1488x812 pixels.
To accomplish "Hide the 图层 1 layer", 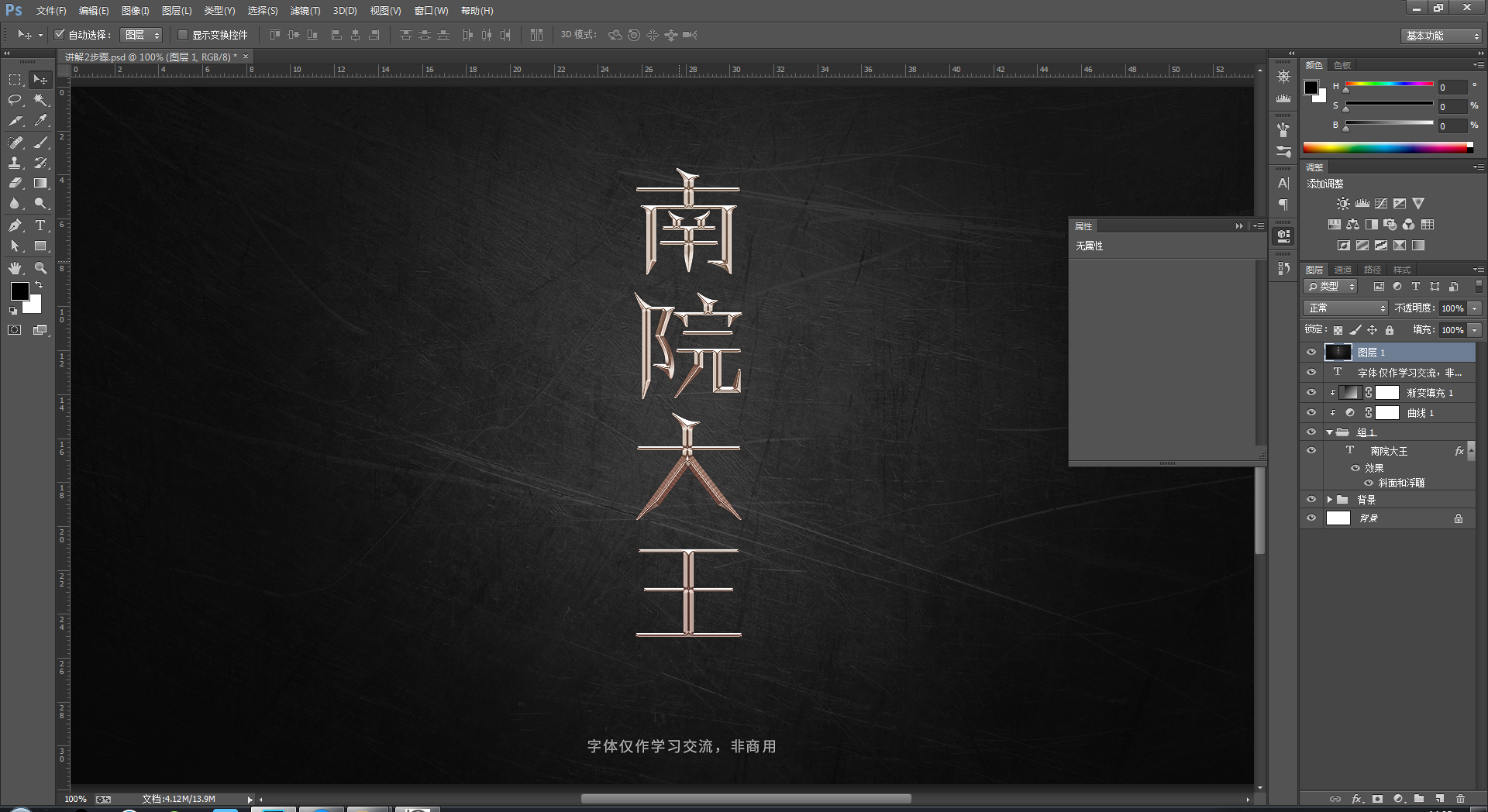I will coord(1311,352).
